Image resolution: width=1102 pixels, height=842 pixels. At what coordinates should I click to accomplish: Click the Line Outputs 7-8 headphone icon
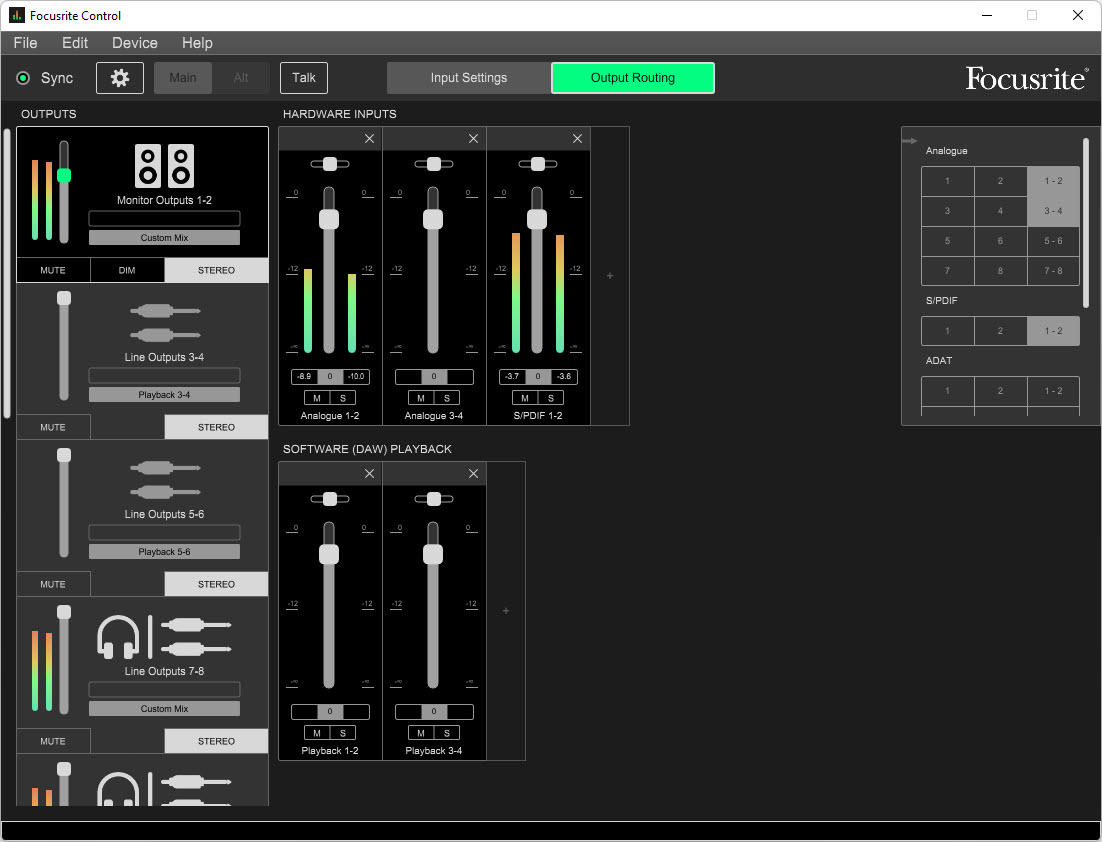point(117,637)
